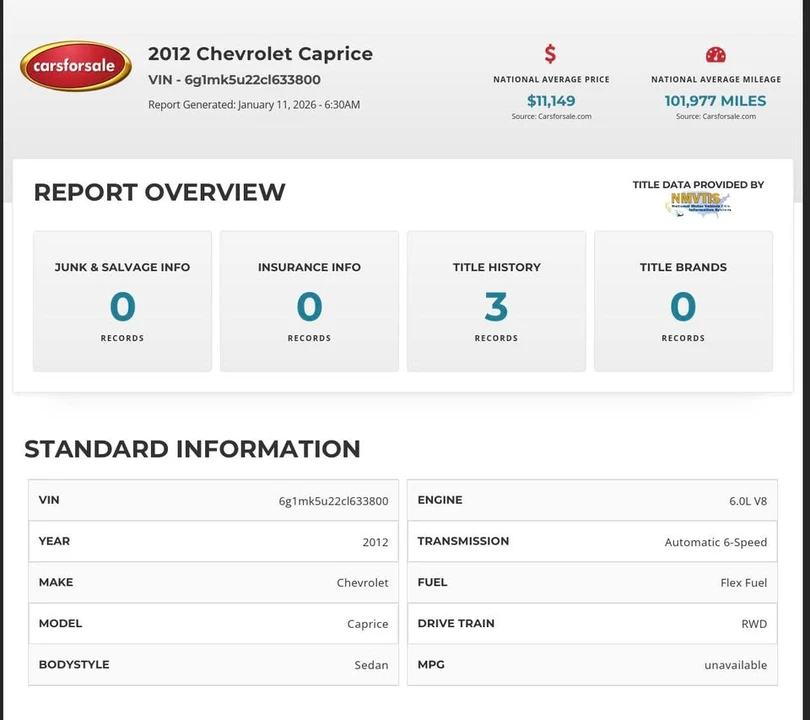
Task: Click the 2012 Chevrolet Caprice heading
Action: [260, 54]
